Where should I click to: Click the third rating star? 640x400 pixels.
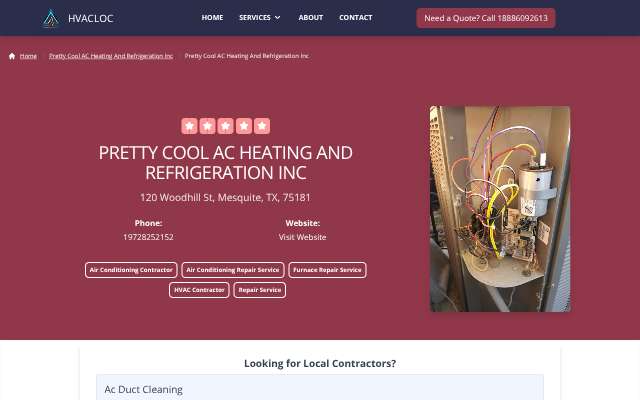click(226, 126)
